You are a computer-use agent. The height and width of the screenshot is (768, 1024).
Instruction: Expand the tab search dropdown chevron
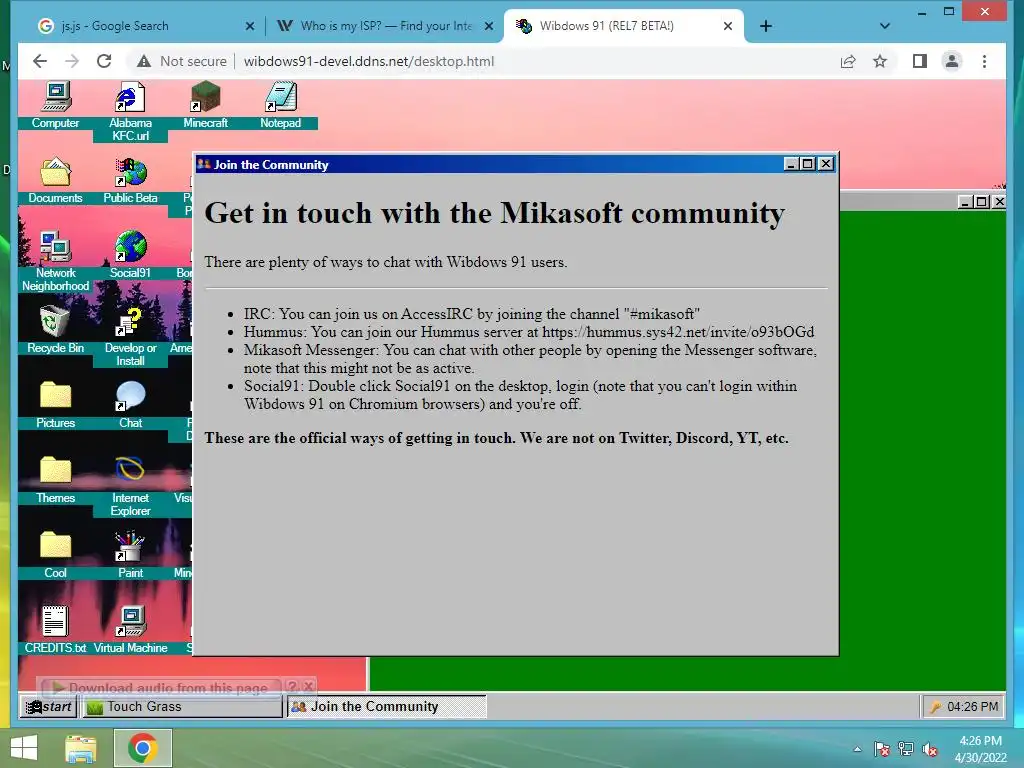[885, 26]
